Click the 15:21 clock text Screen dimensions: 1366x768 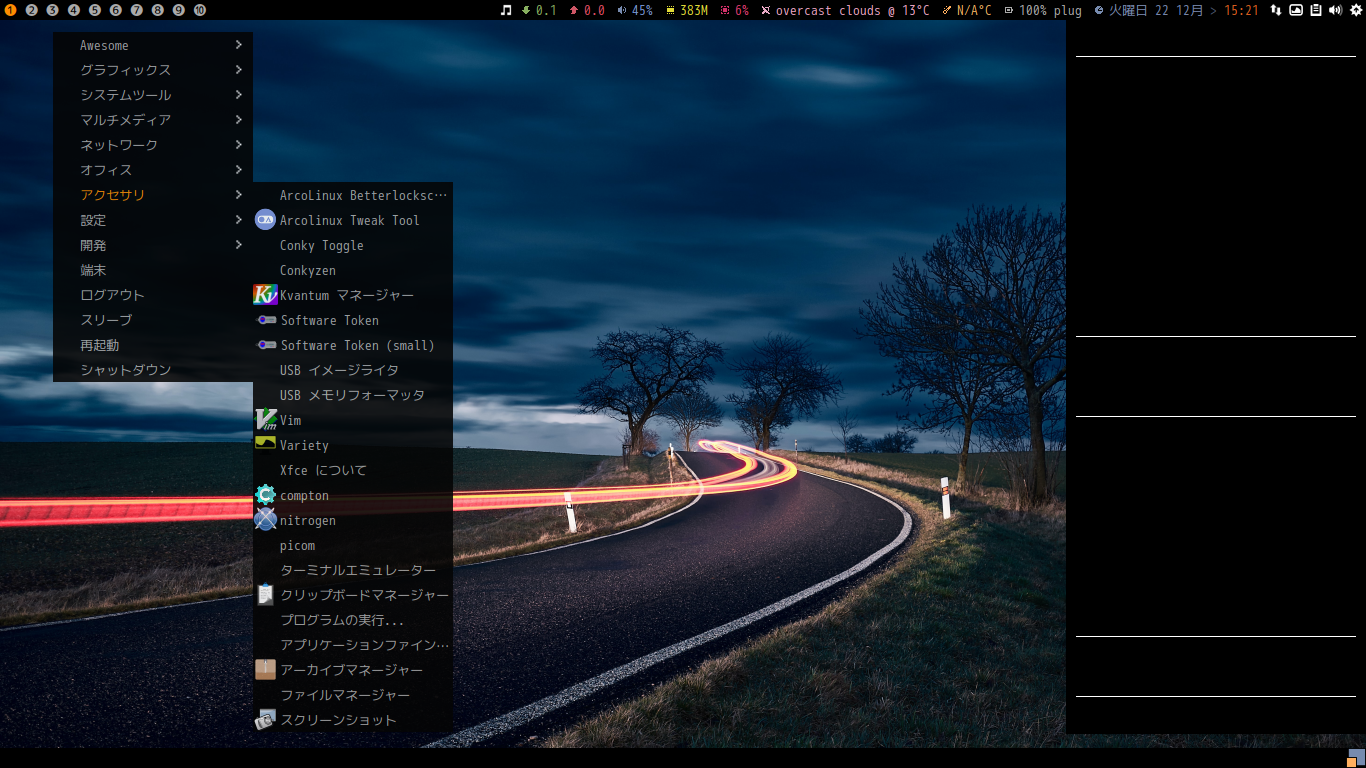[x=1241, y=10]
